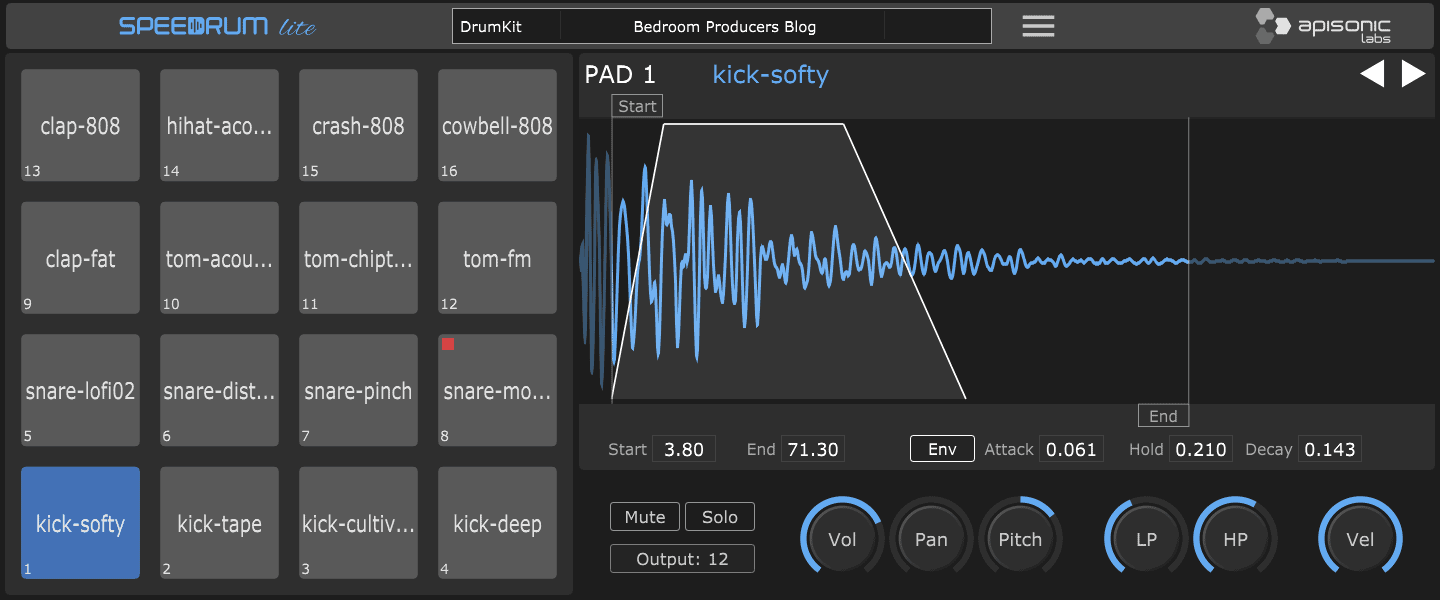Trigger the clap-808 pad
This screenshot has height=600, width=1440.
click(x=80, y=126)
